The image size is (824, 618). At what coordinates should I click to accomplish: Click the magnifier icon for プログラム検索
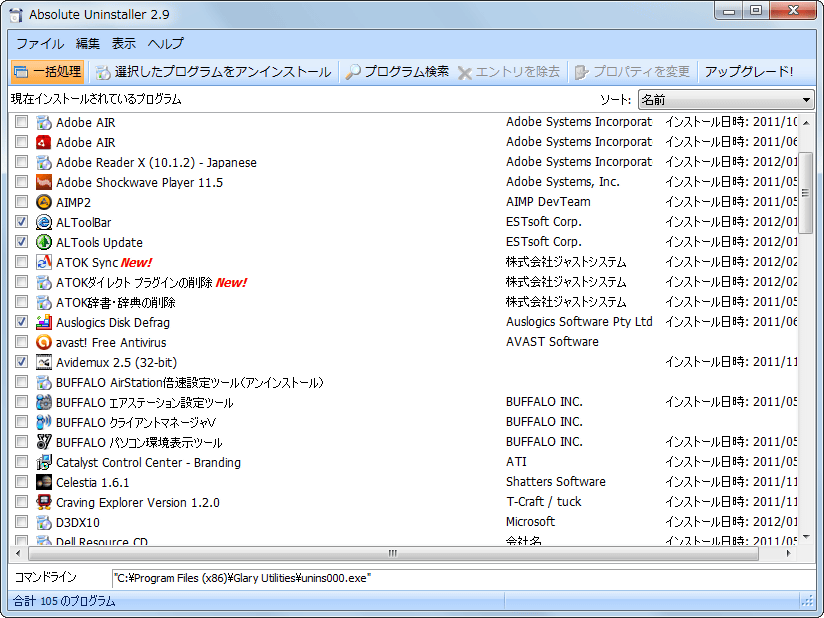(353, 72)
